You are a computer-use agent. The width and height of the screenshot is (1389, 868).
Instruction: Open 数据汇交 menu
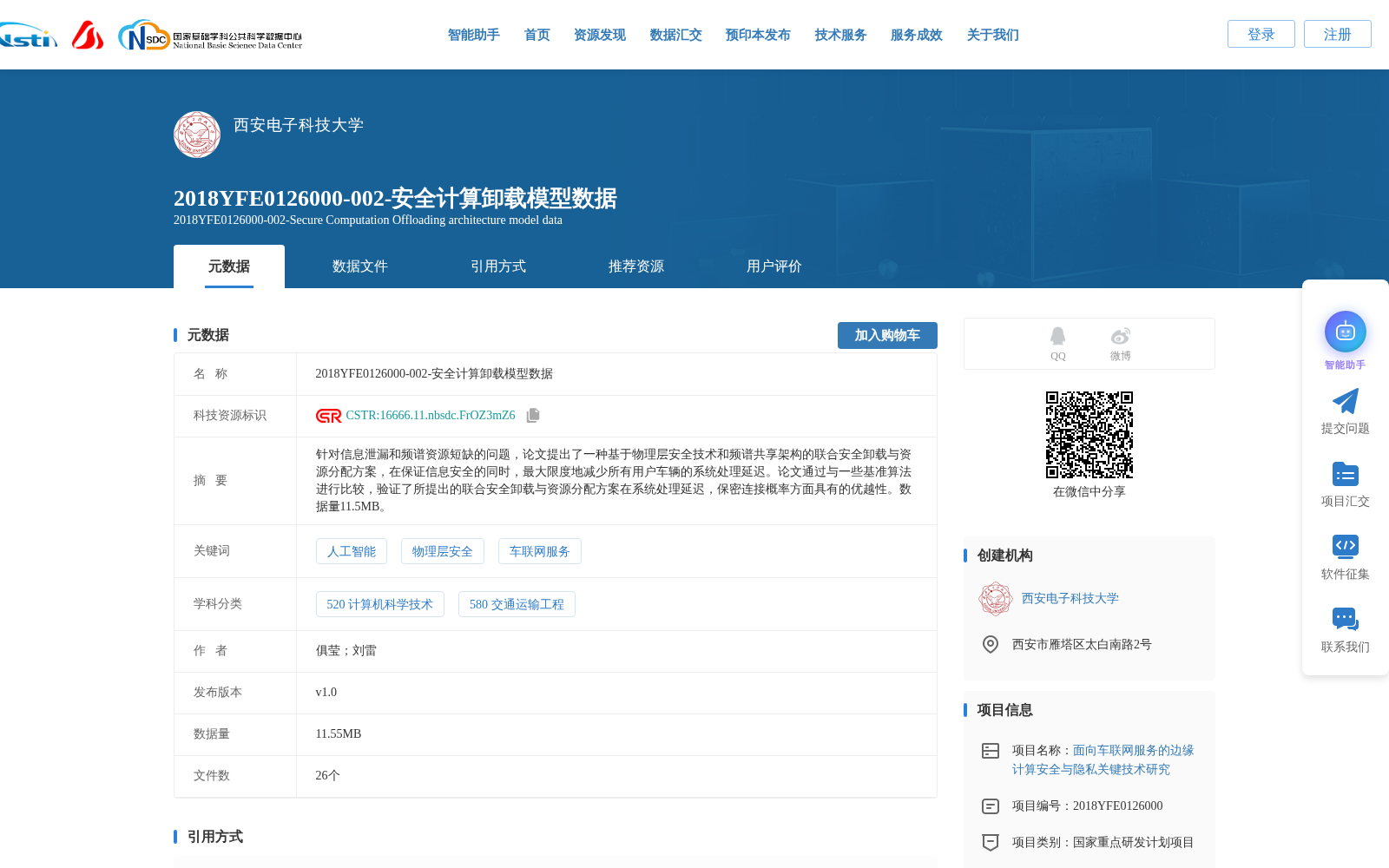click(676, 35)
